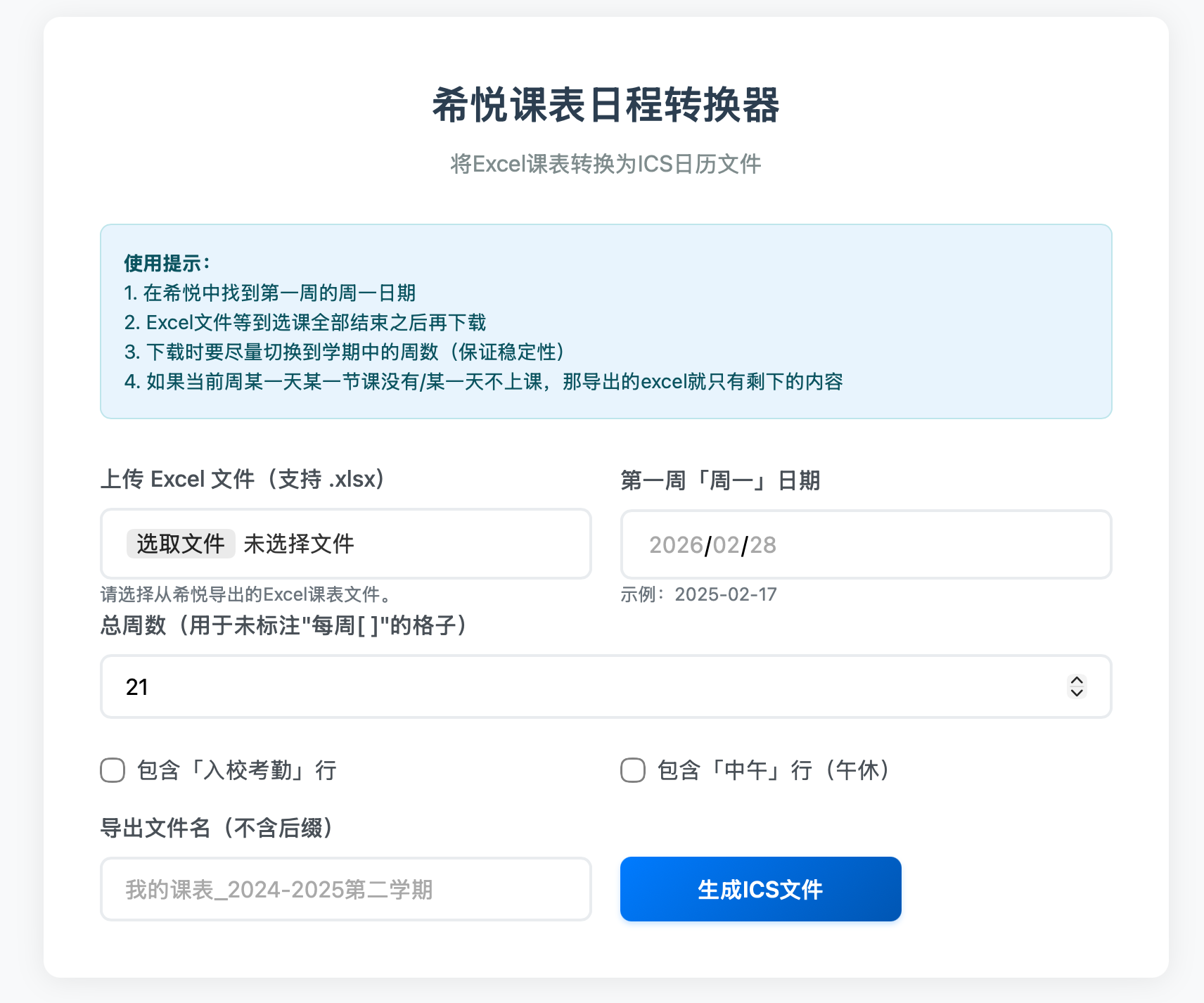The height and width of the screenshot is (1003, 1204).
Task: Click the 希悦课表日程转换器 page title
Action: [606, 106]
